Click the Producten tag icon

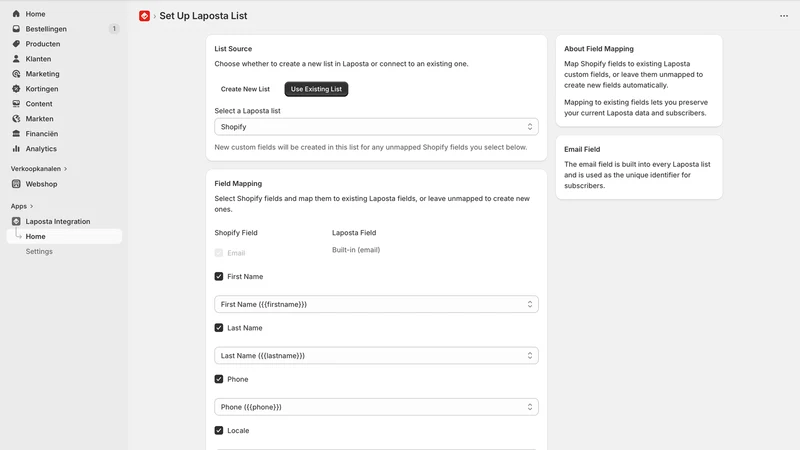[x=16, y=44]
